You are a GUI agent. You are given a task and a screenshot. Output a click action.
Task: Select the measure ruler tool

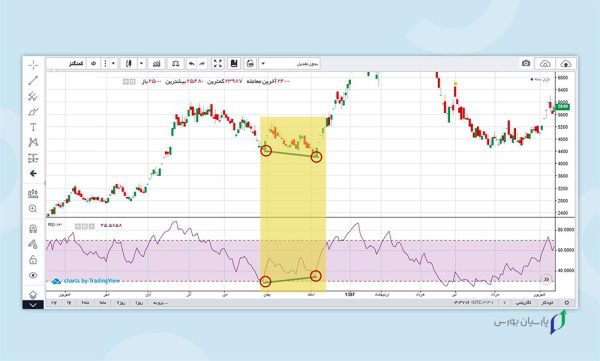click(x=33, y=193)
